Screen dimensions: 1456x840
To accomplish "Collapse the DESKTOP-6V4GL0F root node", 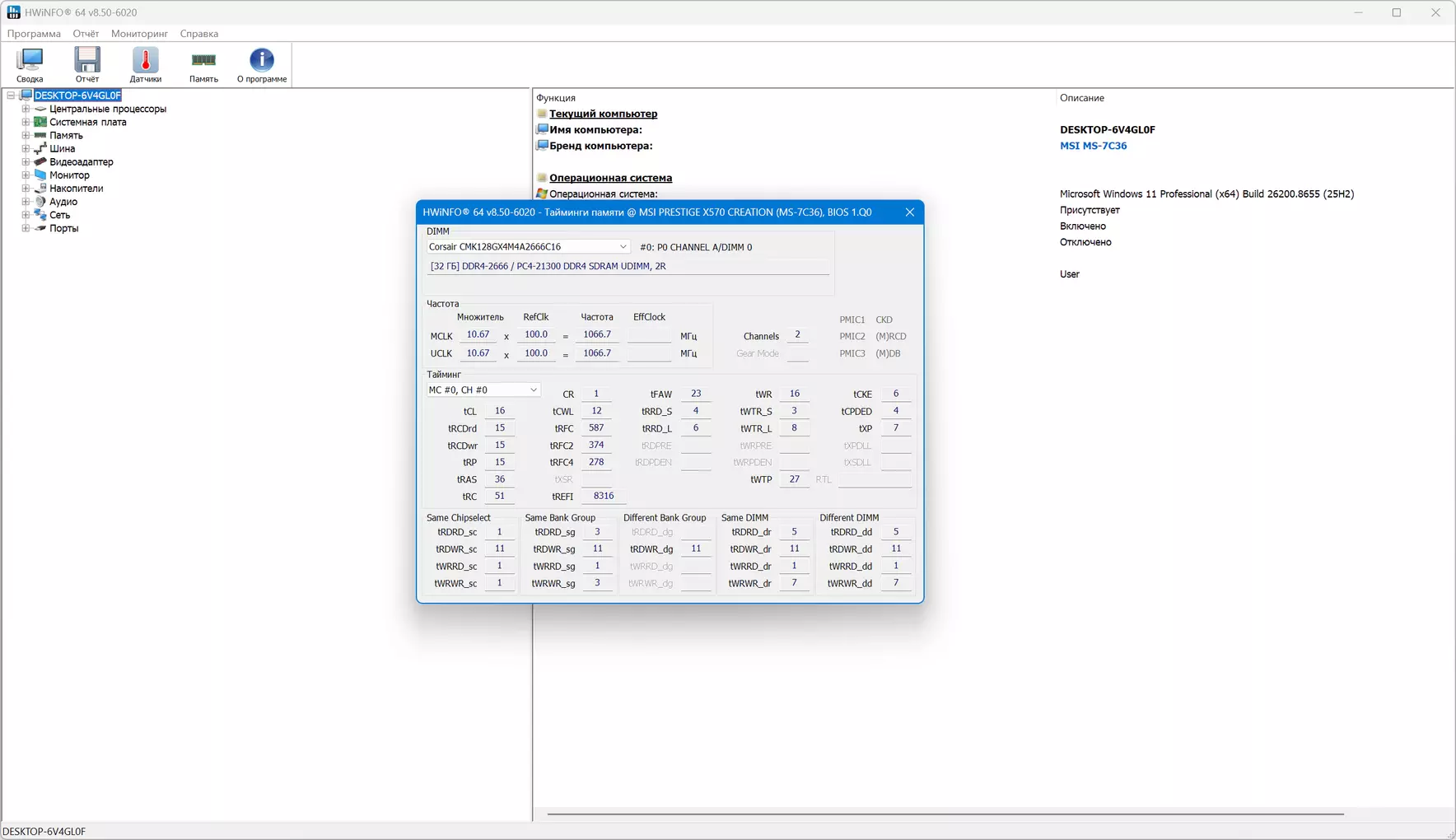I will 11,96.
